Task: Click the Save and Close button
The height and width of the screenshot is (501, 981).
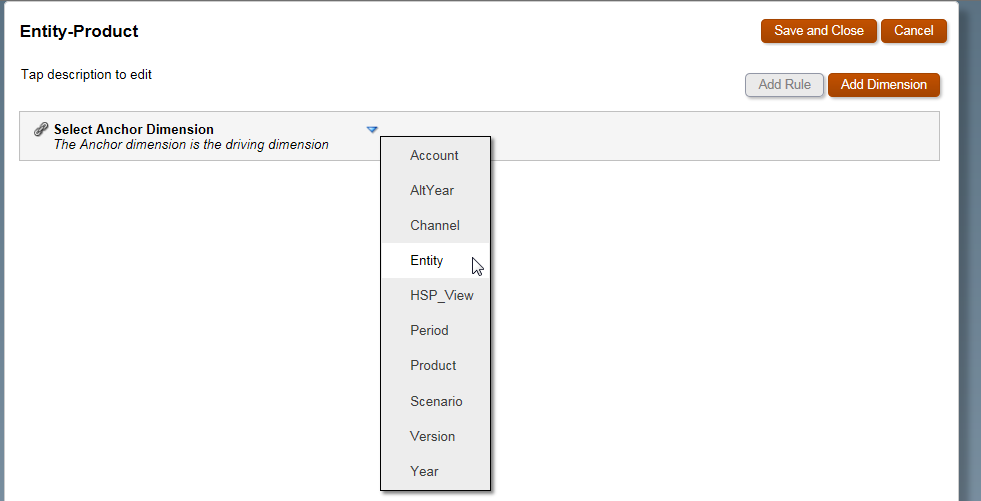Action: click(x=819, y=31)
